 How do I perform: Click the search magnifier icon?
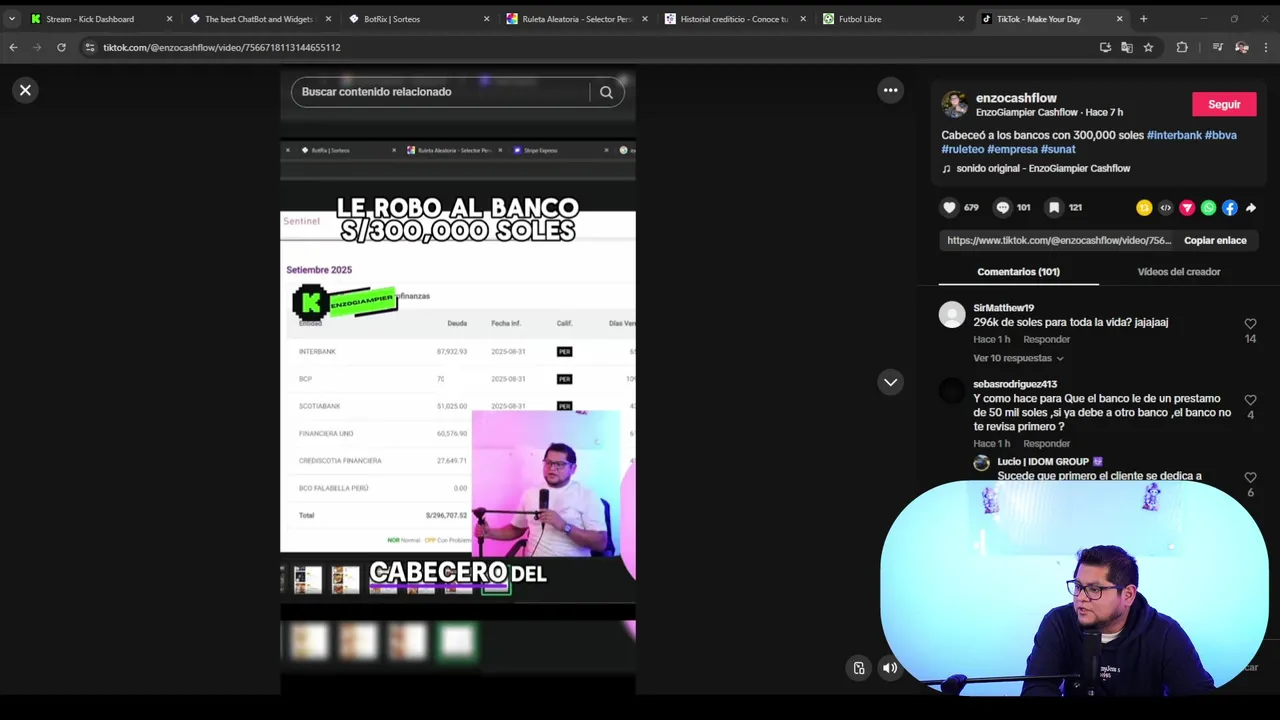pos(606,92)
